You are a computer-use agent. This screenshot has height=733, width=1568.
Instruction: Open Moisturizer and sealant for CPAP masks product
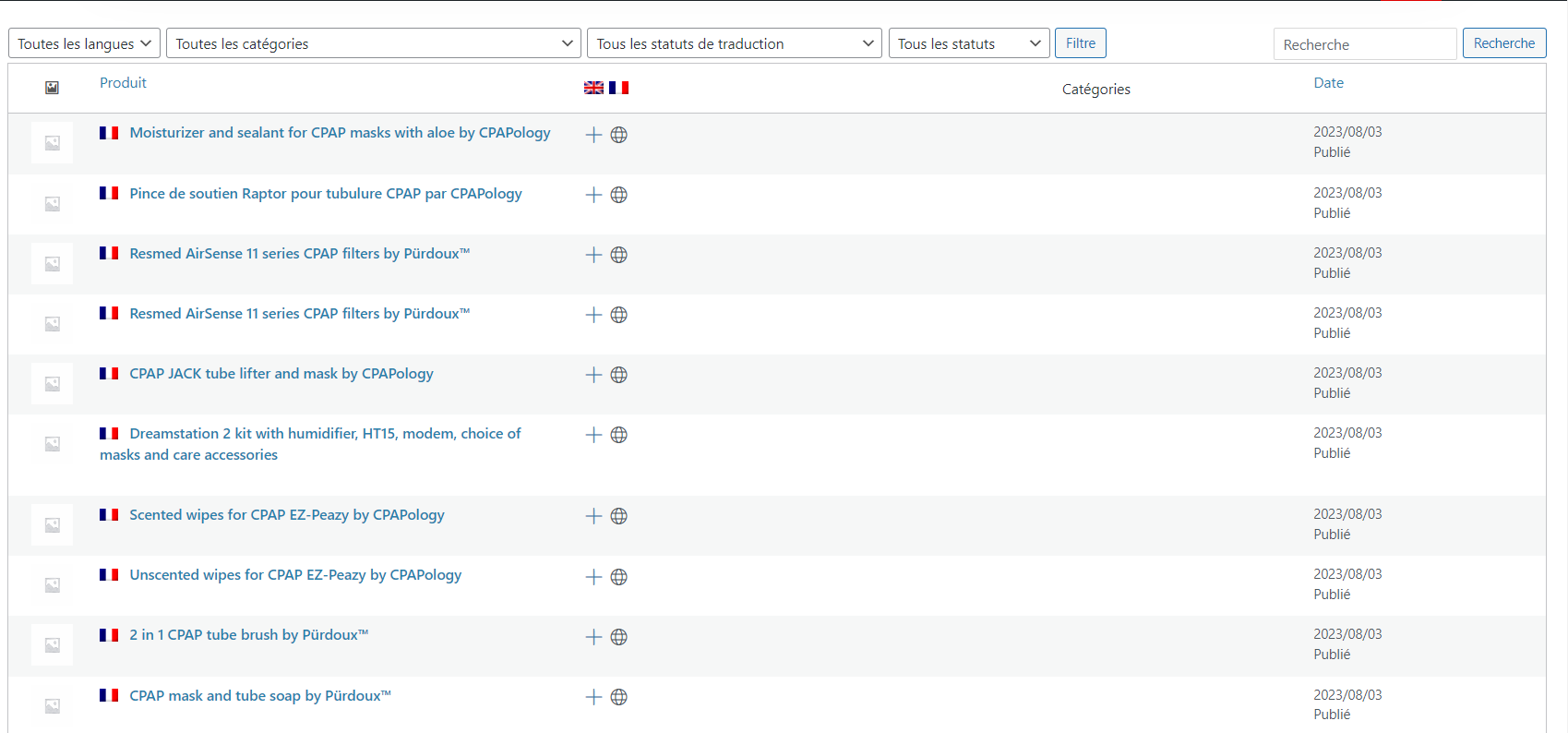pyautogui.click(x=340, y=133)
